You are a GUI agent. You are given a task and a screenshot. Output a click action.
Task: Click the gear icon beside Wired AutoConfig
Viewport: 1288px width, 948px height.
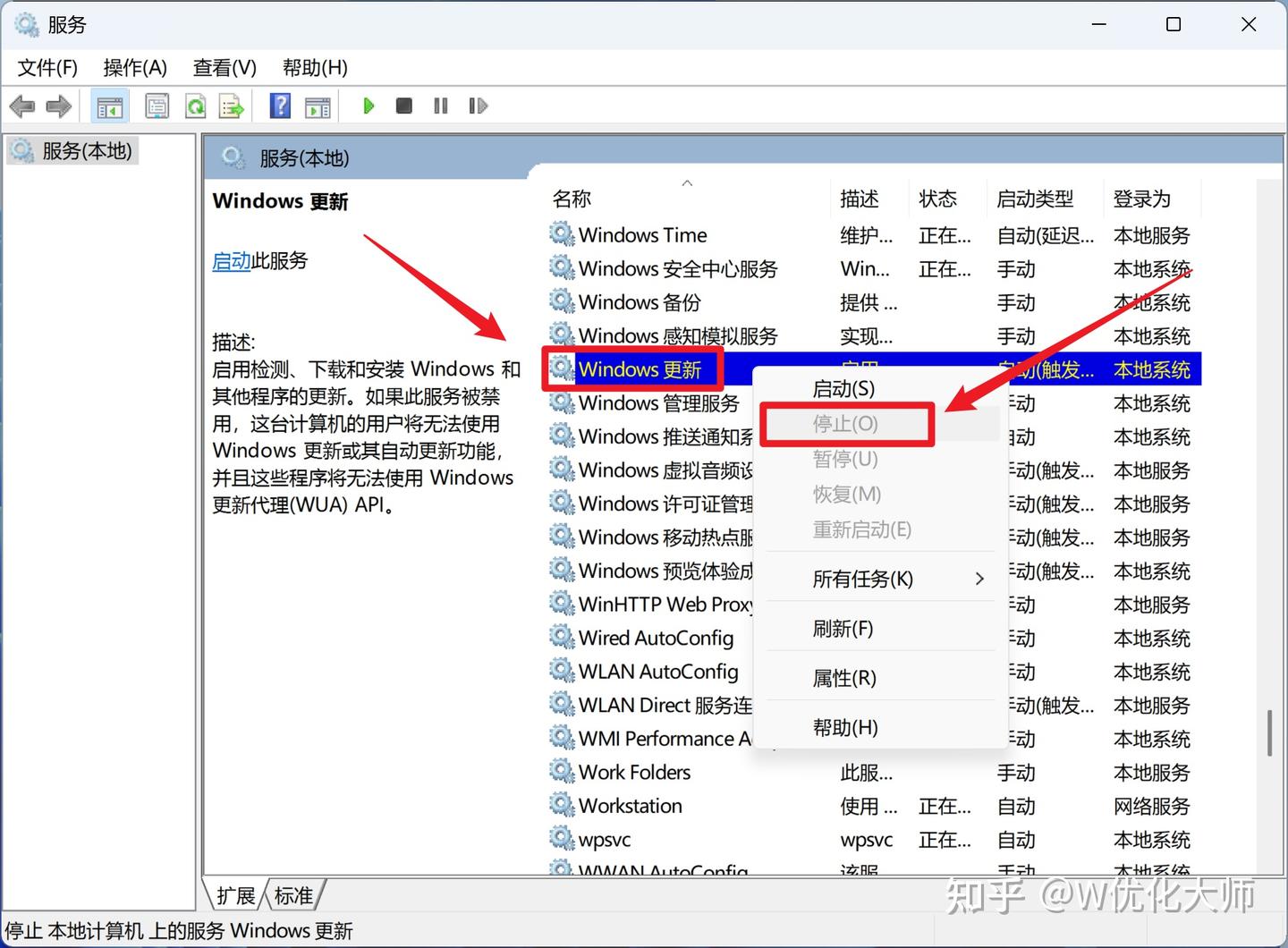(x=562, y=637)
